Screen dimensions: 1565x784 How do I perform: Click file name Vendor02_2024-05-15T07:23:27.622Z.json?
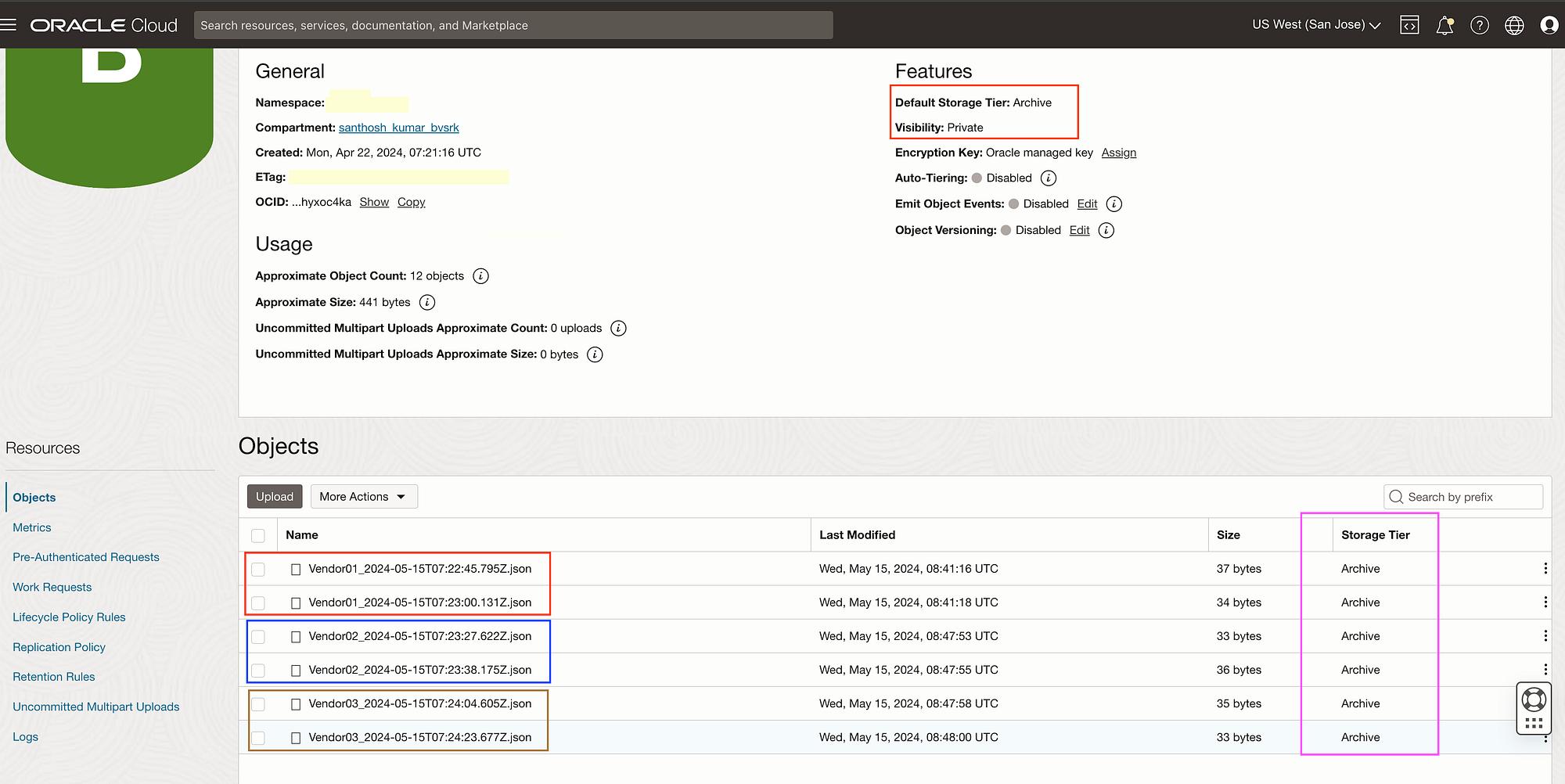[x=420, y=637]
